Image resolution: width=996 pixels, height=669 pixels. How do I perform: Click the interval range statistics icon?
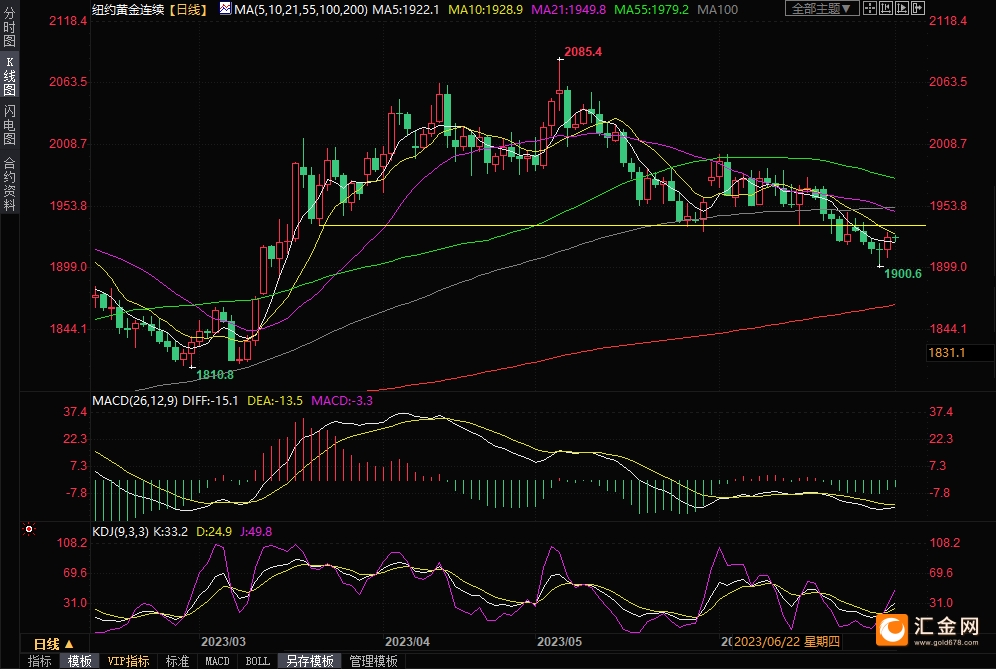(x=886, y=8)
